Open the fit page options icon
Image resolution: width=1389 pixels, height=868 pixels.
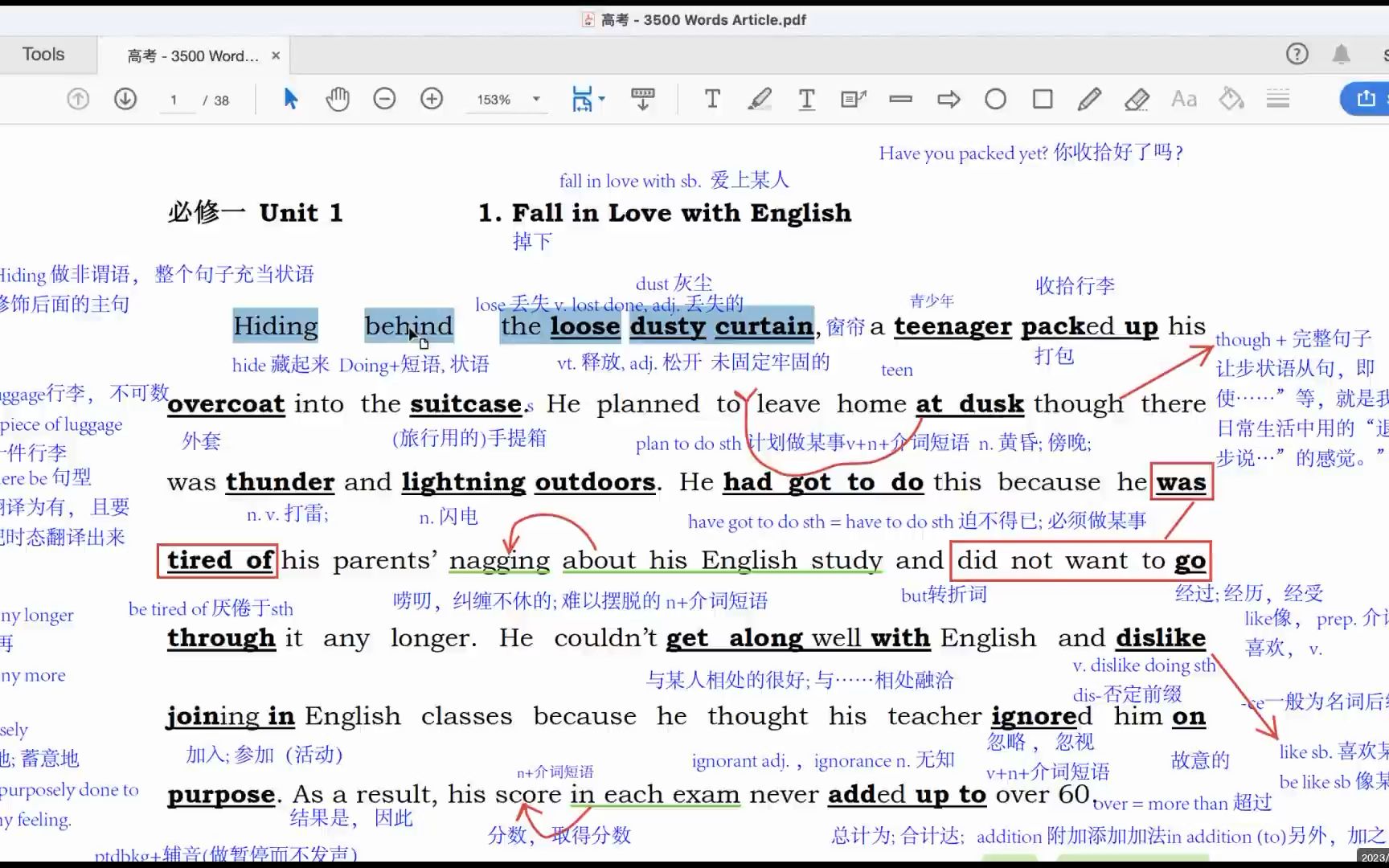tap(582, 99)
